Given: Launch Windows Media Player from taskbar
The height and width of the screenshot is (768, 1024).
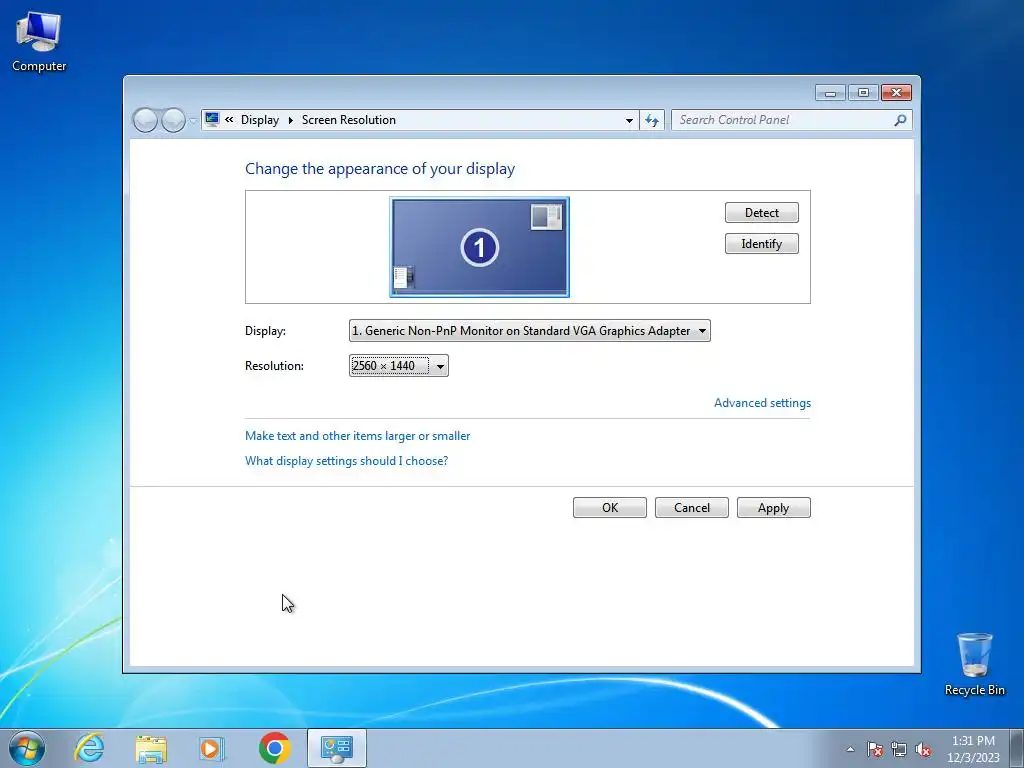Looking at the screenshot, I should (212, 748).
